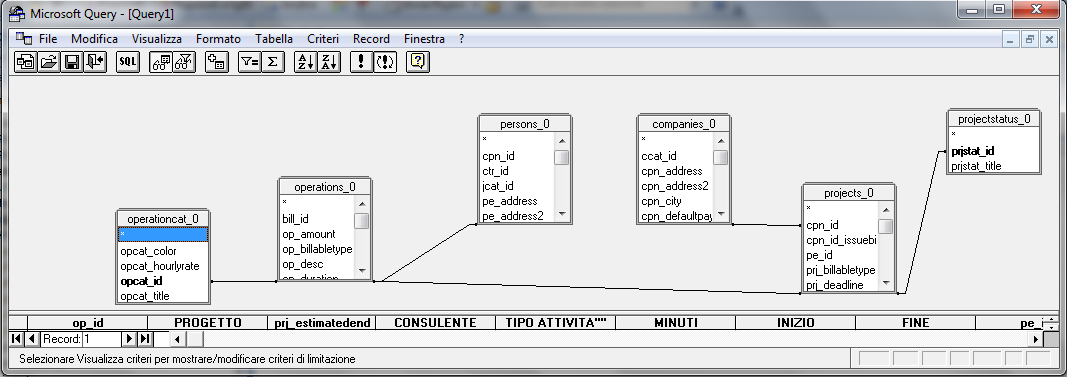Image resolution: width=1067 pixels, height=377 pixels.
Task: Click the INIZIO column header
Action: [x=795, y=323]
